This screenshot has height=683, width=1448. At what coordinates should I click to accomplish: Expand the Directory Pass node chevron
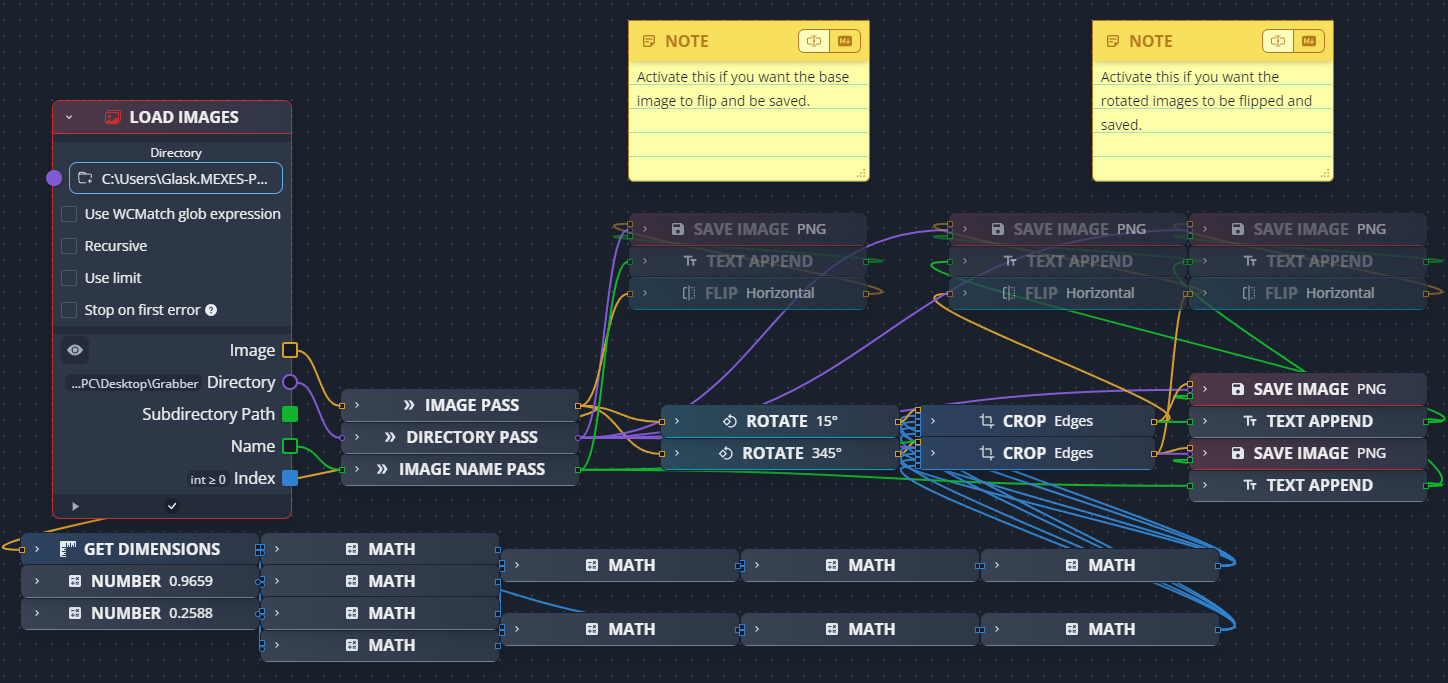tap(356, 436)
